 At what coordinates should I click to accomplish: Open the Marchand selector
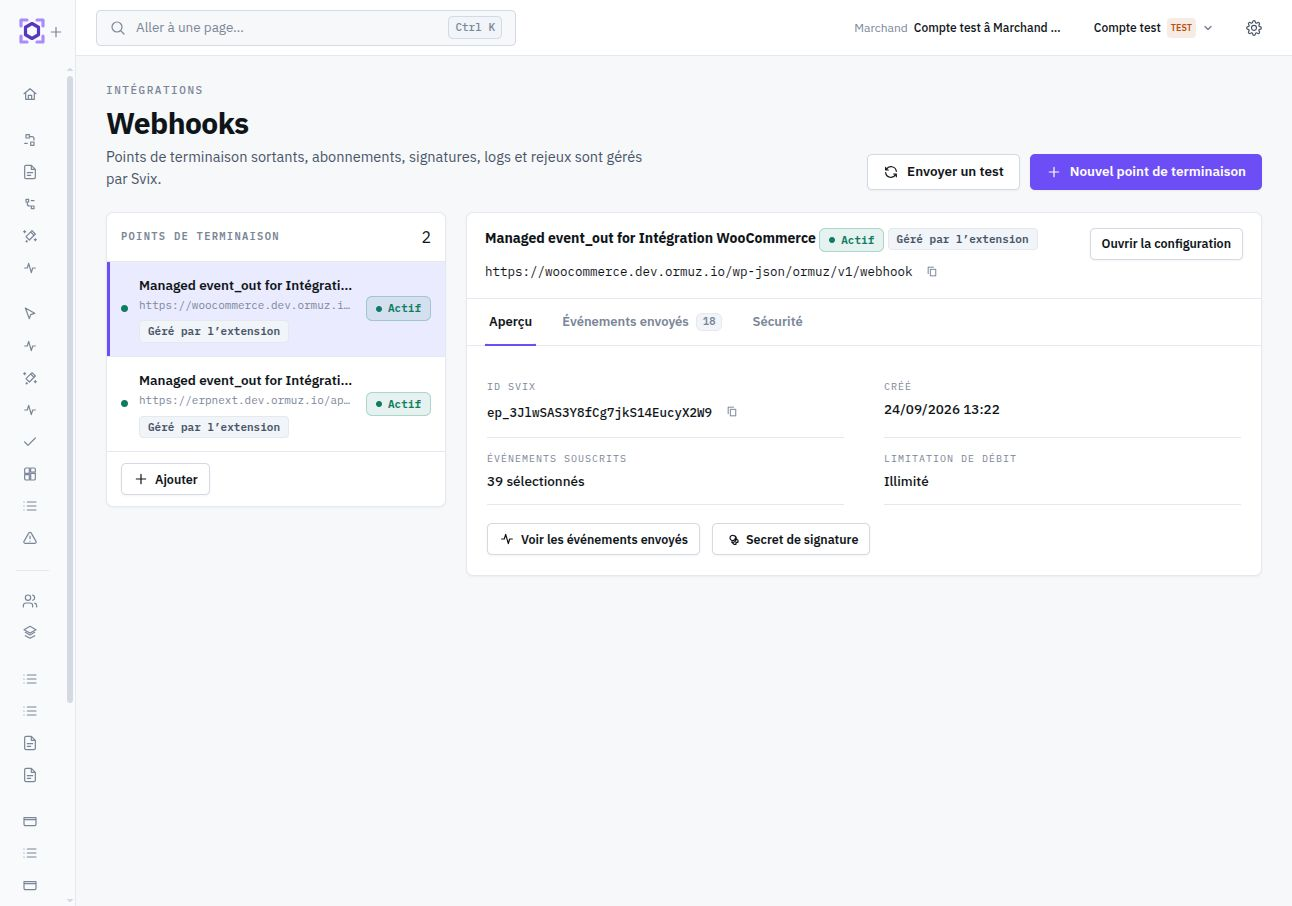[x=958, y=28]
